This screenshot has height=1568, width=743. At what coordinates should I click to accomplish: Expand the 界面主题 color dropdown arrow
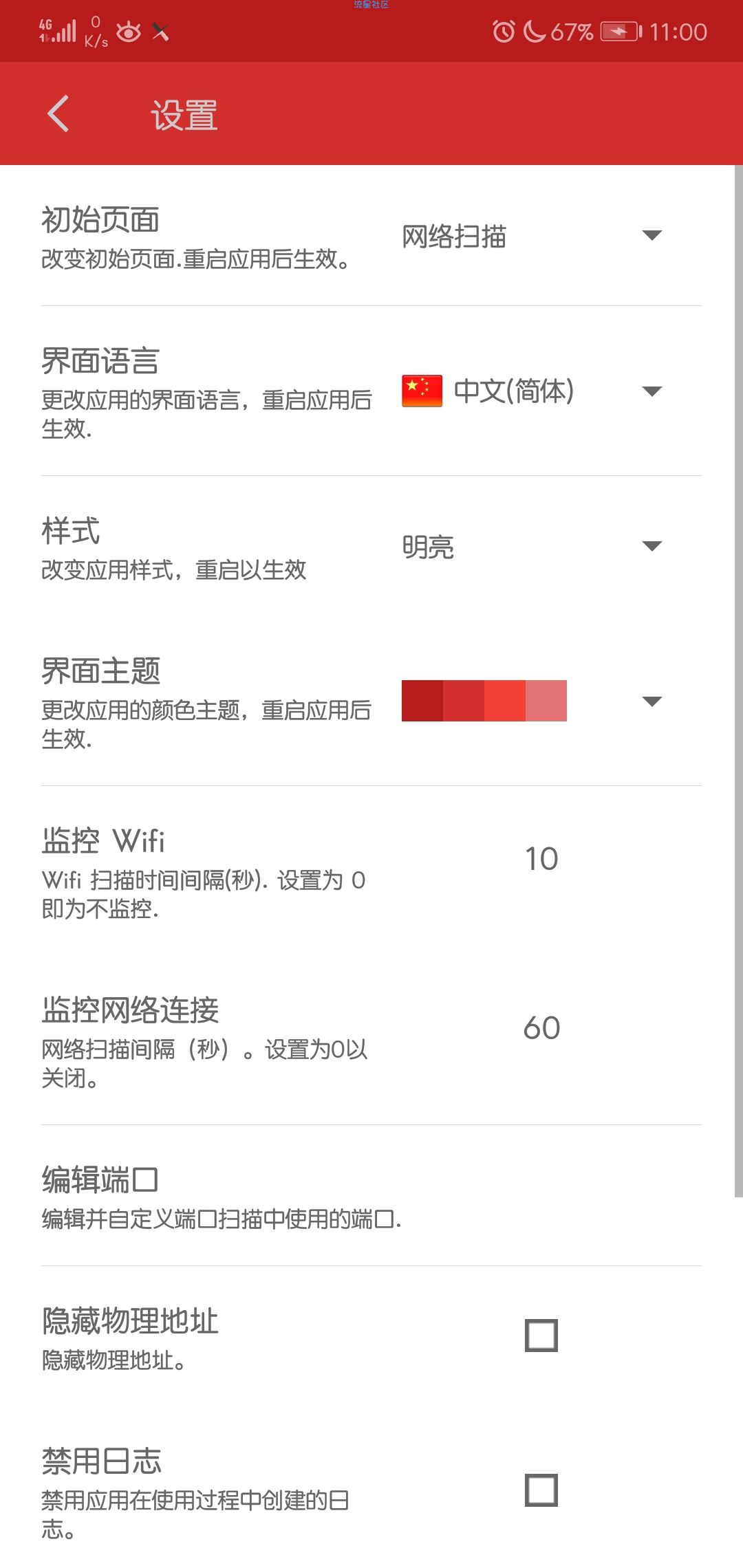[x=652, y=701]
